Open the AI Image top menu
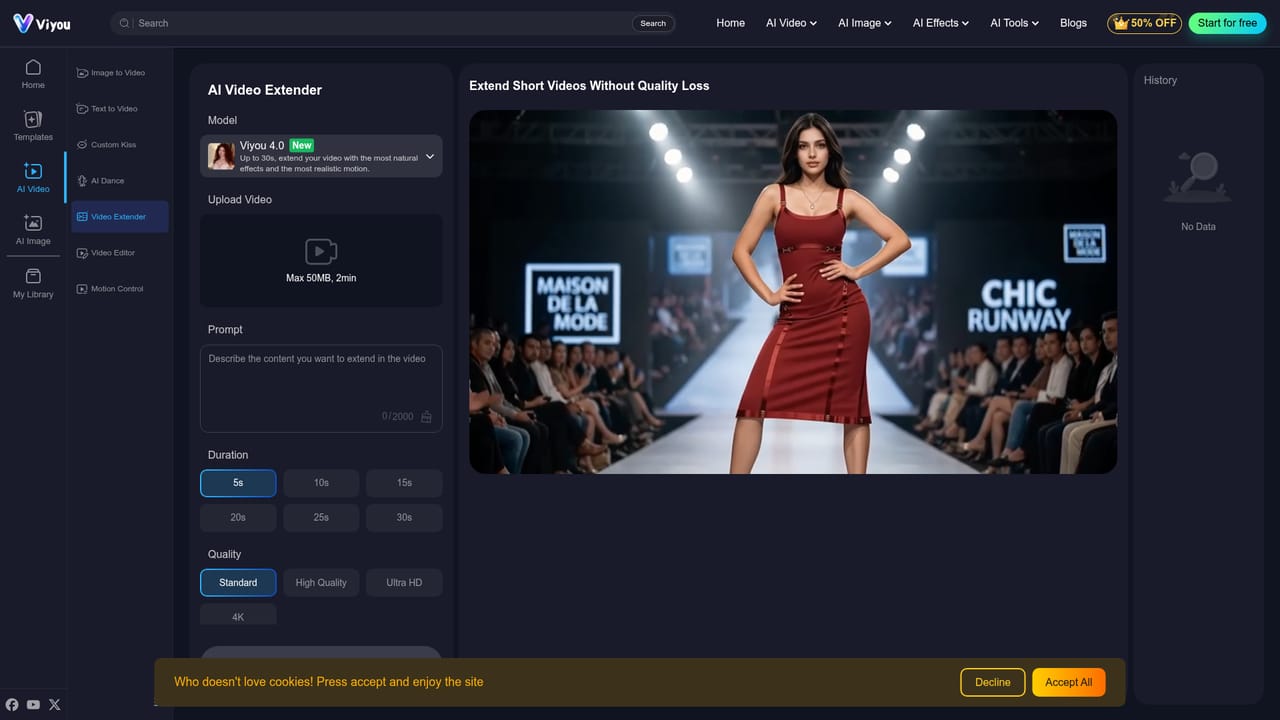The height and width of the screenshot is (720, 1280). [x=864, y=23]
